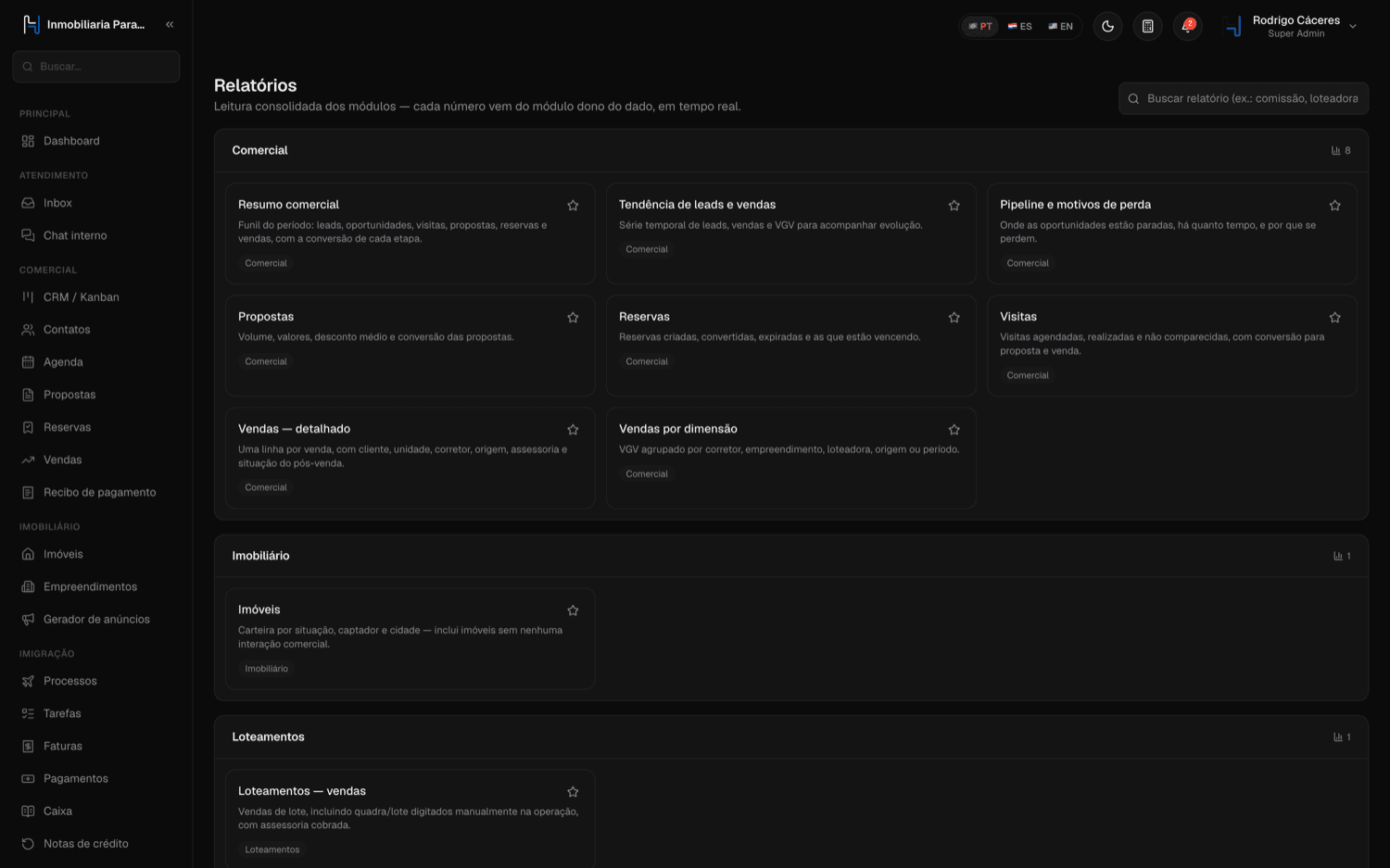Image resolution: width=1390 pixels, height=868 pixels.
Task: Click the Buscar relatório search field
Action: click(x=1243, y=98)
